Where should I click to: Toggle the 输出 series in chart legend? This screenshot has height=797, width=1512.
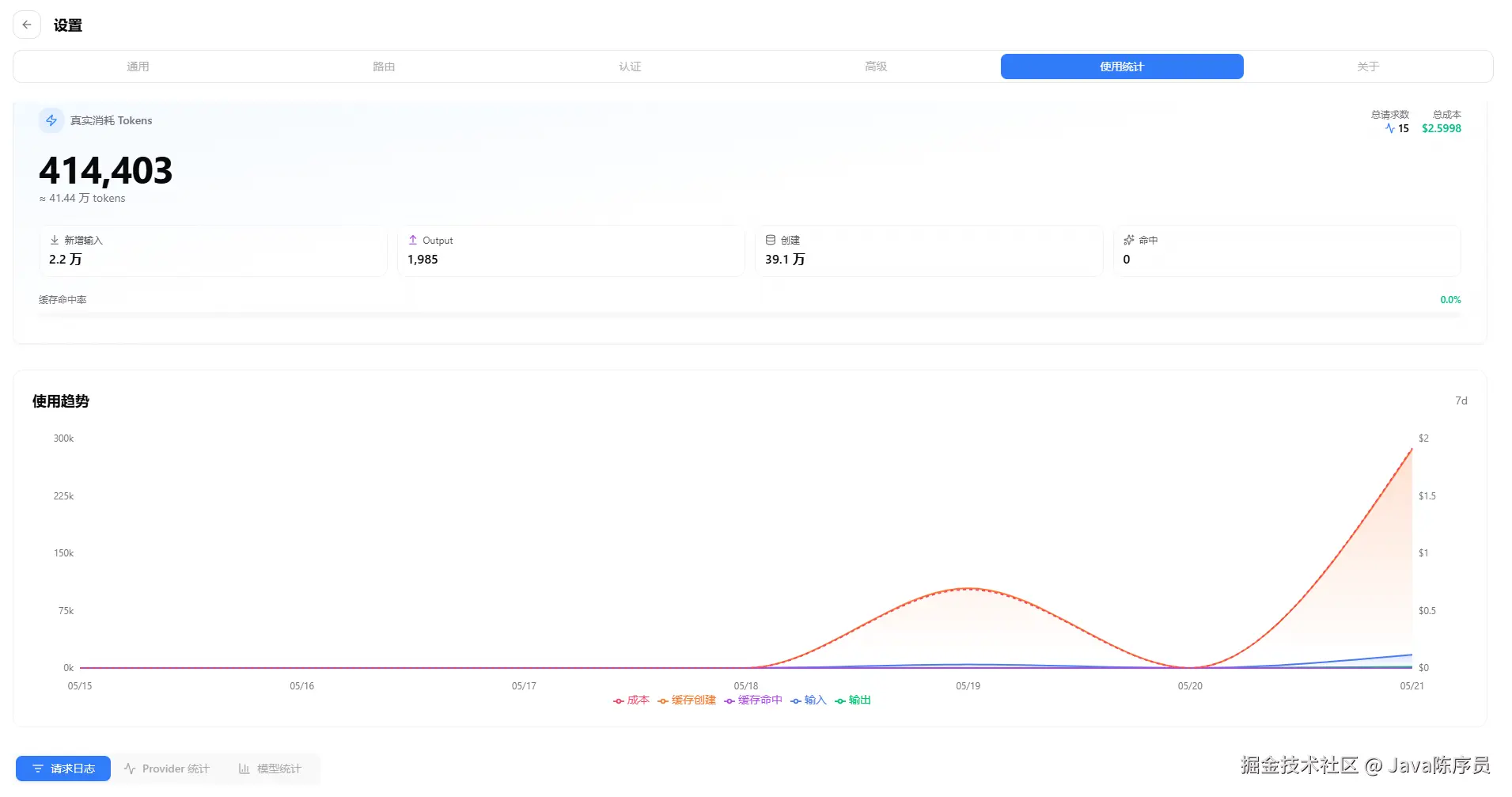tap(853, 700)
